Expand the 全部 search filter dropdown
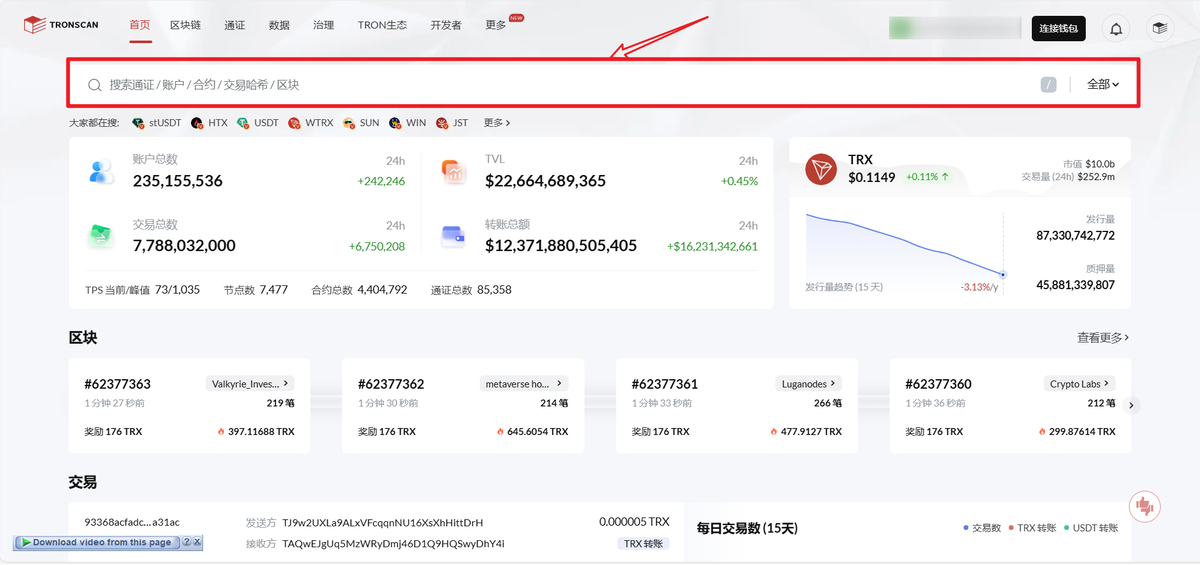The width and height of the screenshot is (1200, 565). coord(1102,85)
